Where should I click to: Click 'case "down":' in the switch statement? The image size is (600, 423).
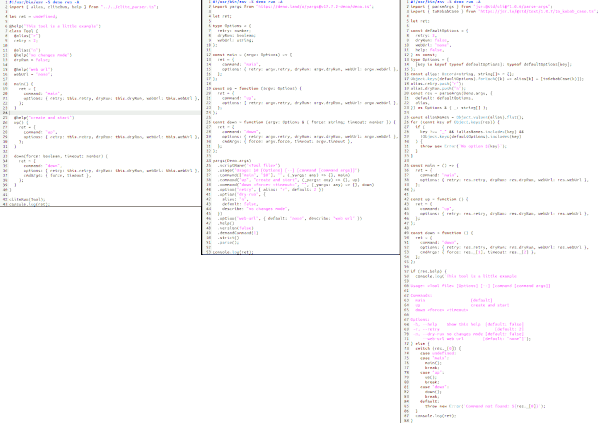(x=435, y=387)
